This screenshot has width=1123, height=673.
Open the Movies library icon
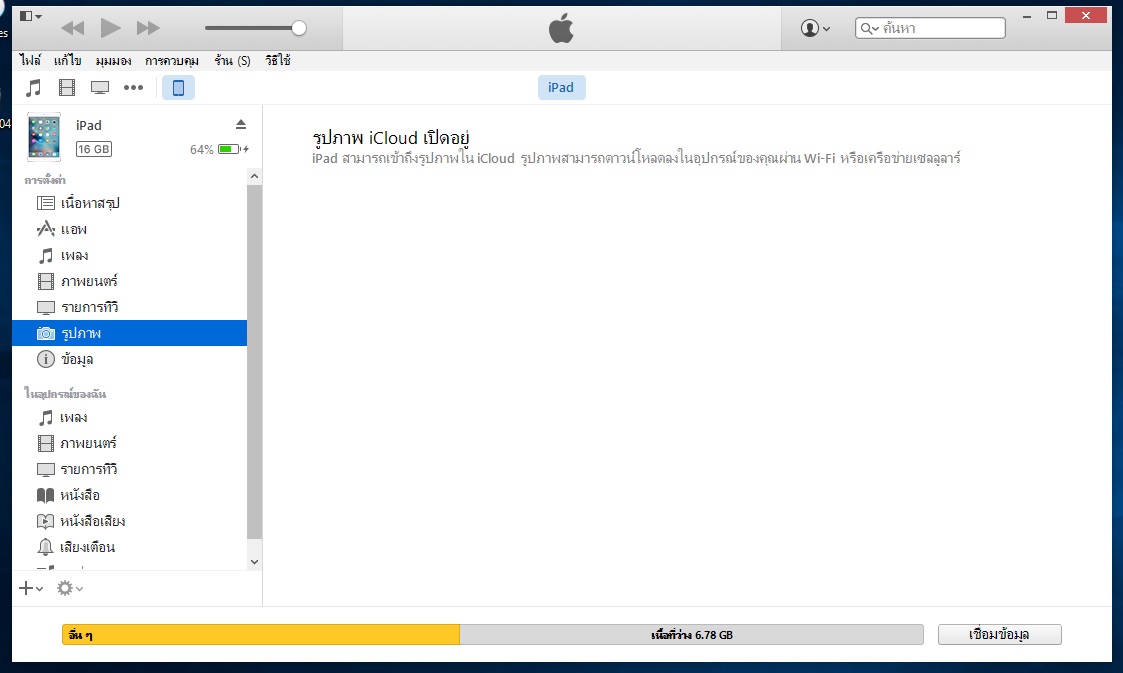(67, 88)
